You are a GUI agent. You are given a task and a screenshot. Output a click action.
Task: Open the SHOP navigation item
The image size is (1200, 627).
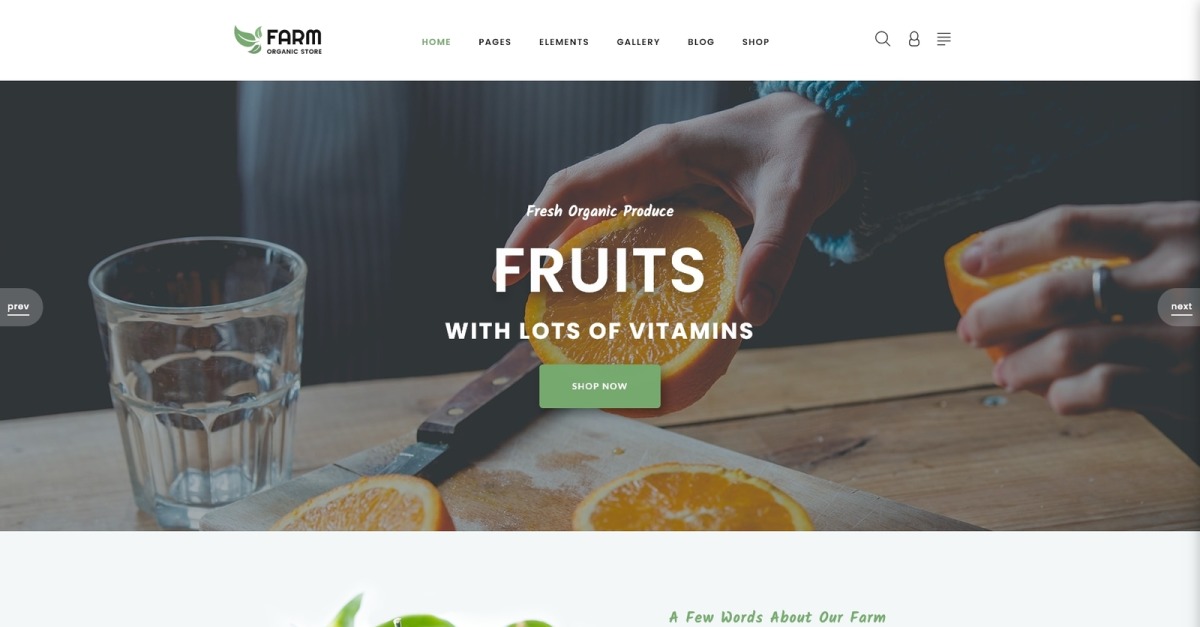756,42
